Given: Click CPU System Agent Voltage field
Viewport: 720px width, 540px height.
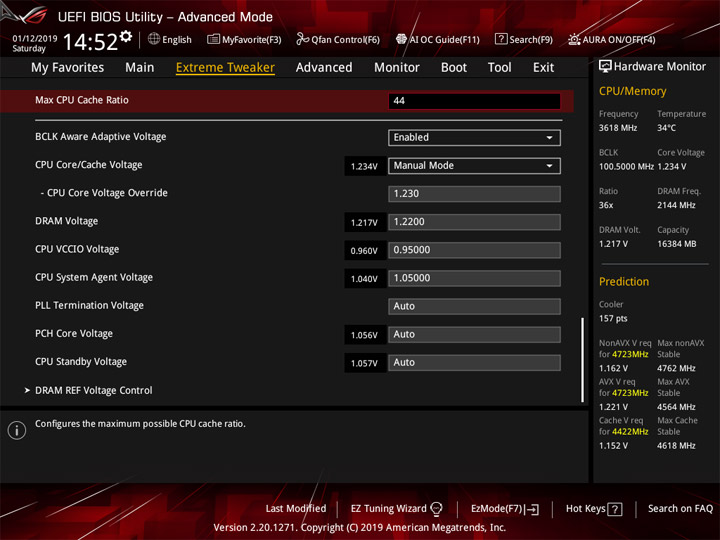Looking at the screenshot, I should pyautogui.click(x=474, y=278).
